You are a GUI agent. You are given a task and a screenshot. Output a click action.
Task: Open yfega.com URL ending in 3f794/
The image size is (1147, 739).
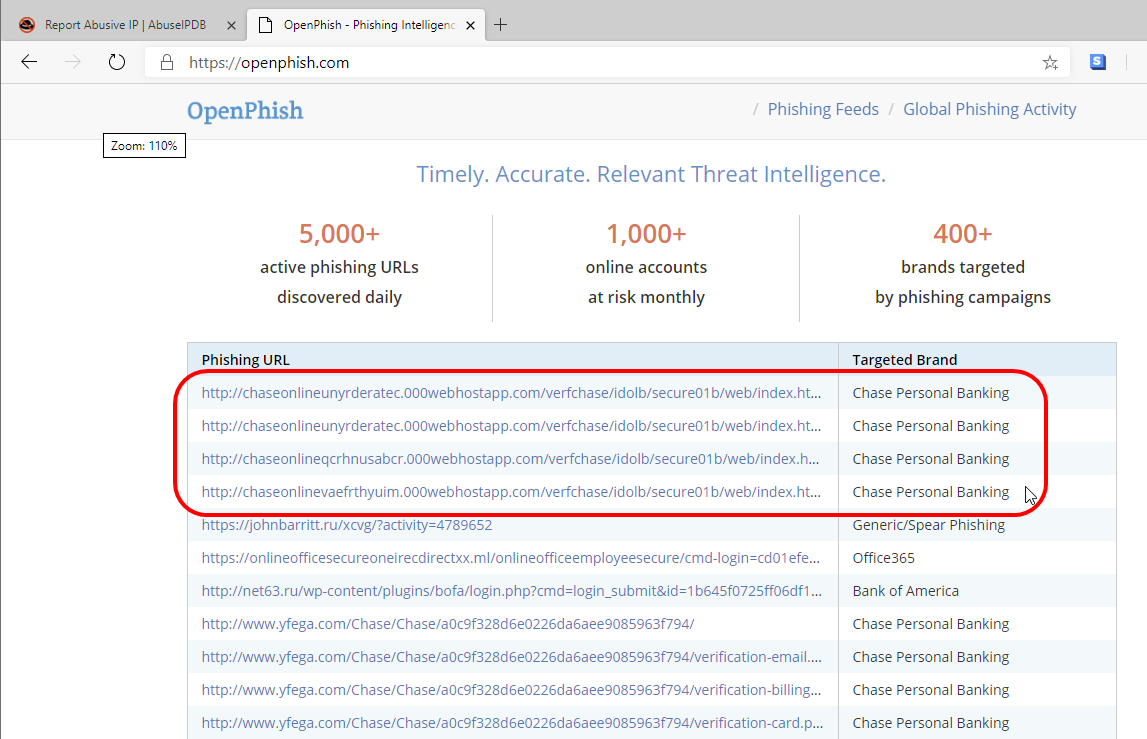point(448,623)
